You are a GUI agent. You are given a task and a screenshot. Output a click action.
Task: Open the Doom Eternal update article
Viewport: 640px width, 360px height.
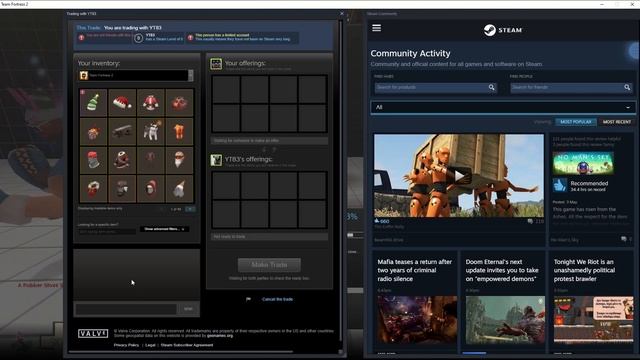[x=502, y=270]
